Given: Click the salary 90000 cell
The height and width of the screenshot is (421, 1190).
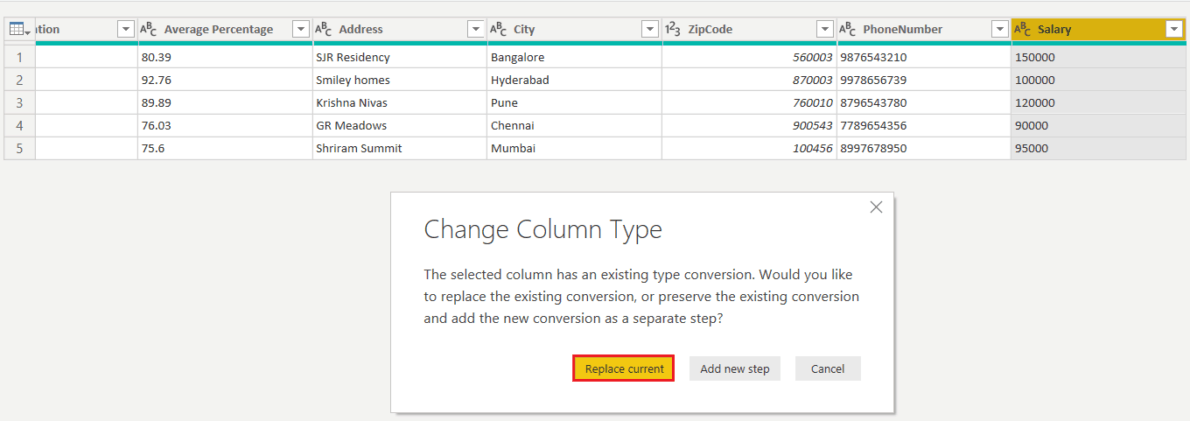Looking at the screenshot, I should tap(1098, 125).
